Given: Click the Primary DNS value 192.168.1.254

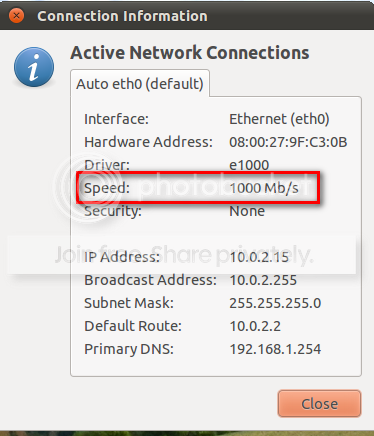Looking at the screenshot, I should pyautogui.click(x=275, y=349).
